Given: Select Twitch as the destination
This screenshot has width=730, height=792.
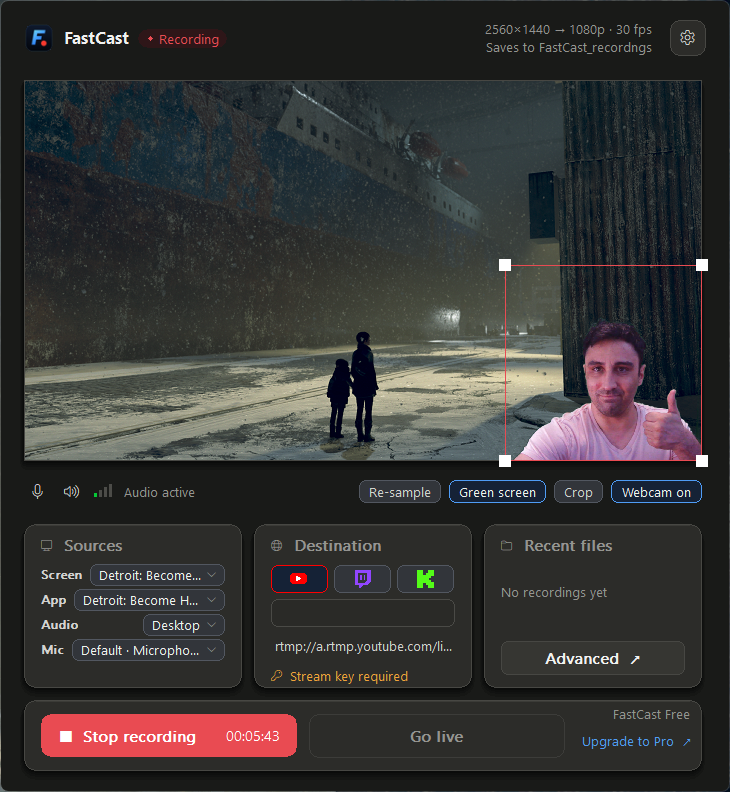Looking at the screenshot, I should [362, 578].
